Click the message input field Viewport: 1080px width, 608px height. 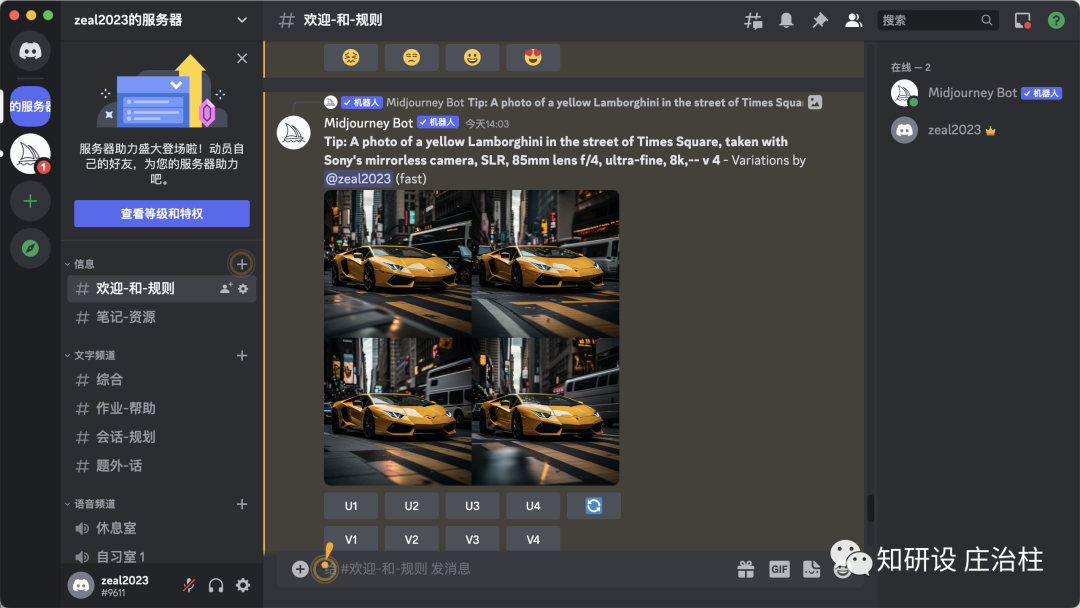523,569
